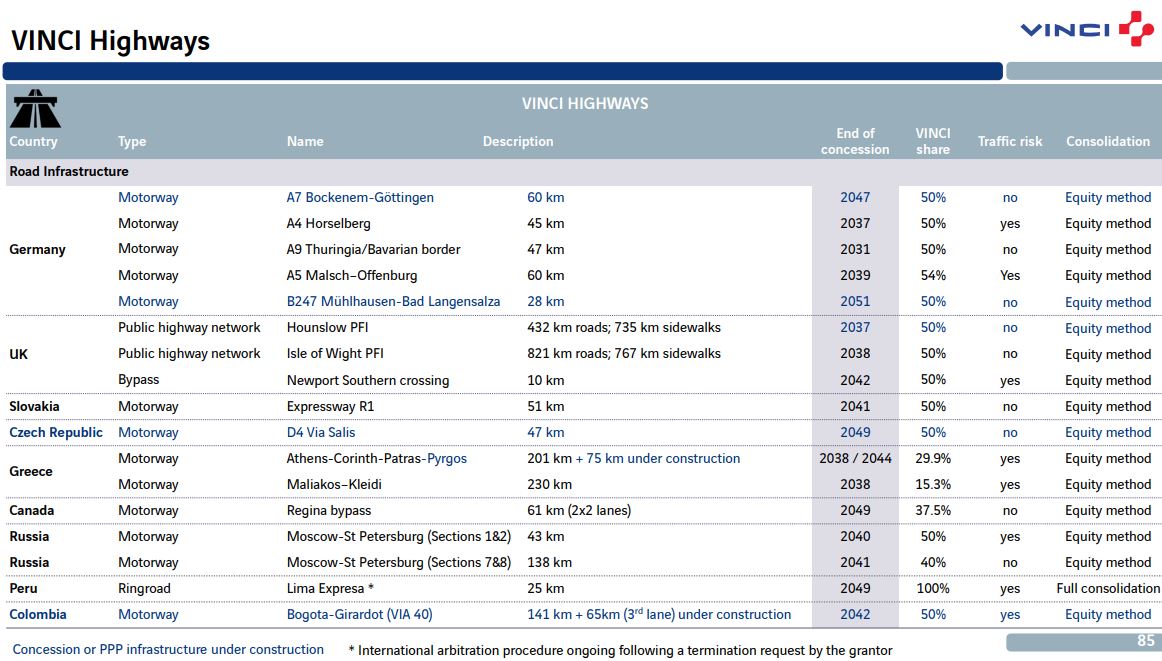Click the '138 km' description cell

(549, 562)
